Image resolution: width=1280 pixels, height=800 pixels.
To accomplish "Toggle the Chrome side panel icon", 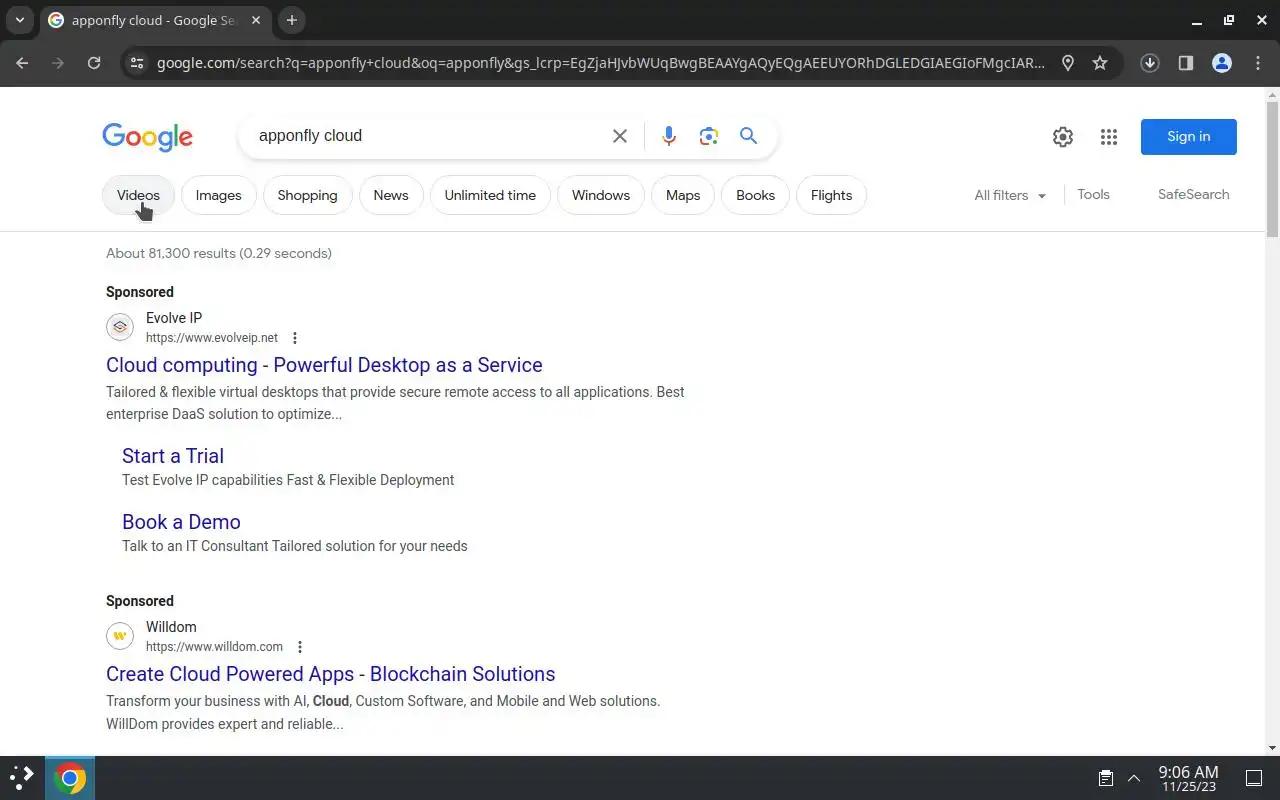I will [1186, 63].
